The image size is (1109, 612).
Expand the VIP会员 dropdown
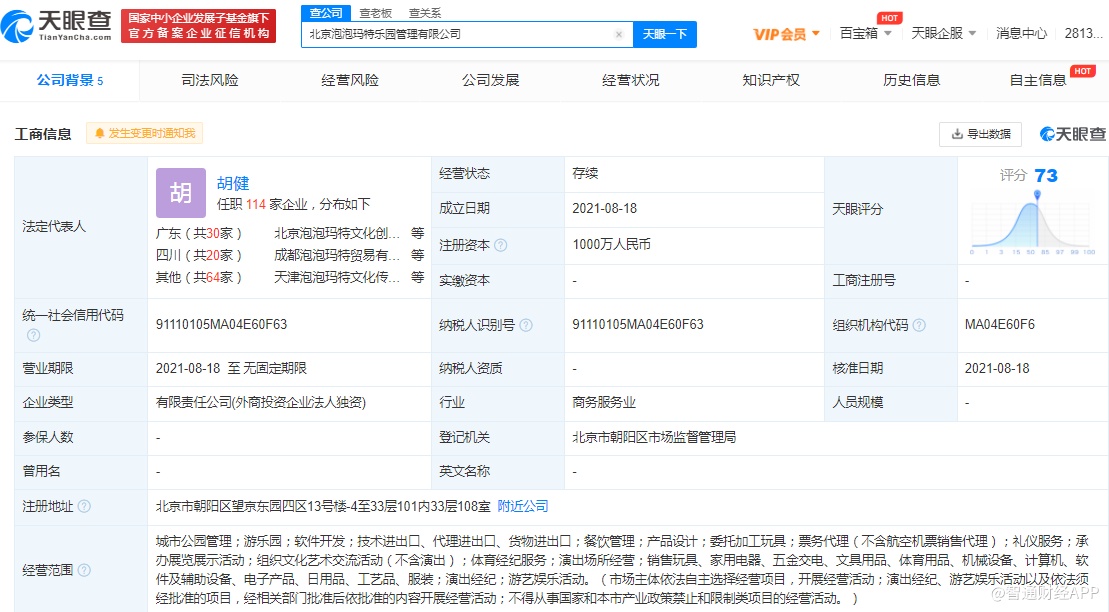click(786, 34)
